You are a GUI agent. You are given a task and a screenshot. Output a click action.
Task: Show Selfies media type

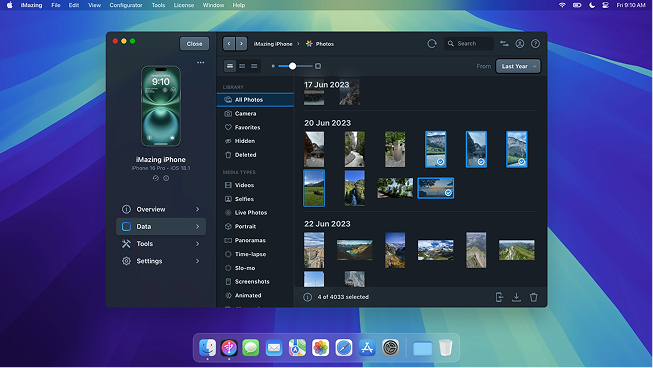tap(255, 199)
